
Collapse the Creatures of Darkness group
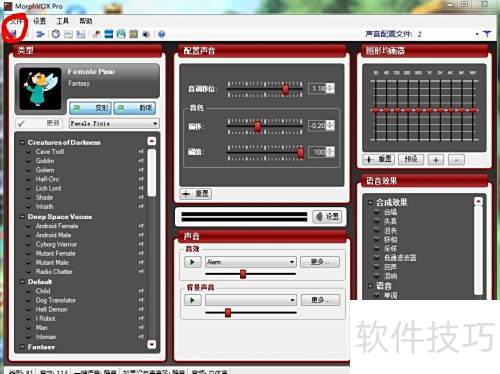pyautogui.click(x=22, y=143)
